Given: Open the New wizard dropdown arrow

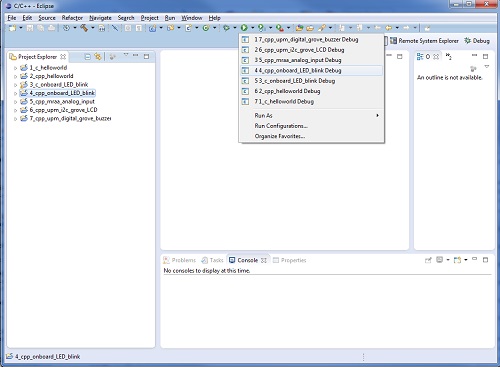Looking at the screenshot, I should (x=21, y=28).
